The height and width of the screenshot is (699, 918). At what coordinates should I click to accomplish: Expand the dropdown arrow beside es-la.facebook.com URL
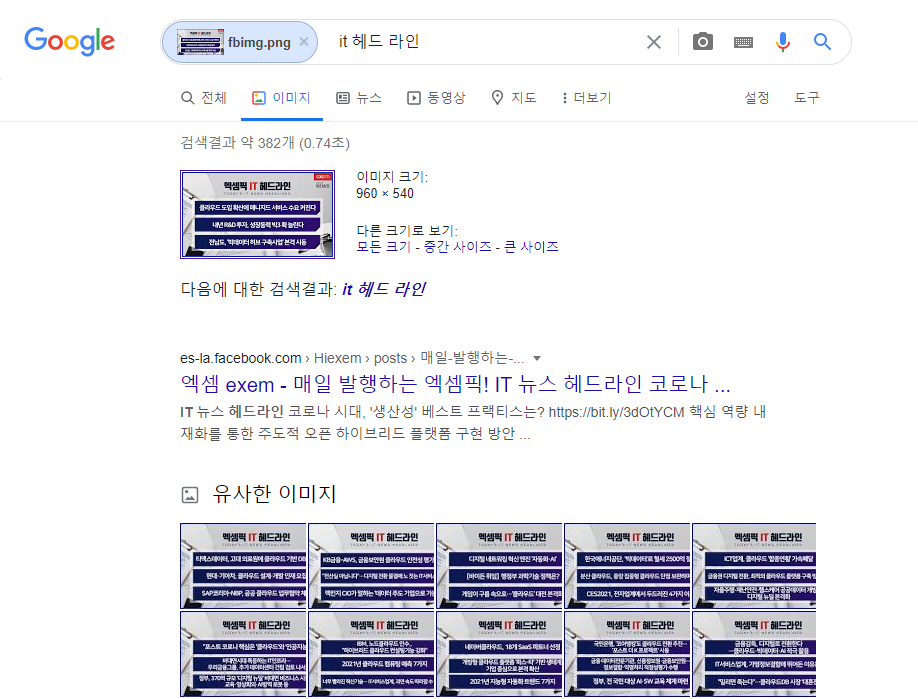(537, 358)
